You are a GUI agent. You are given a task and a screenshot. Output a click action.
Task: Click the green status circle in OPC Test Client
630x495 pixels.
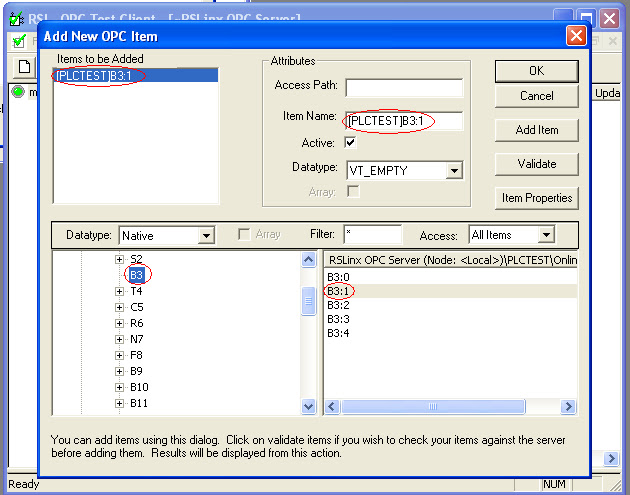click(18, 92)
